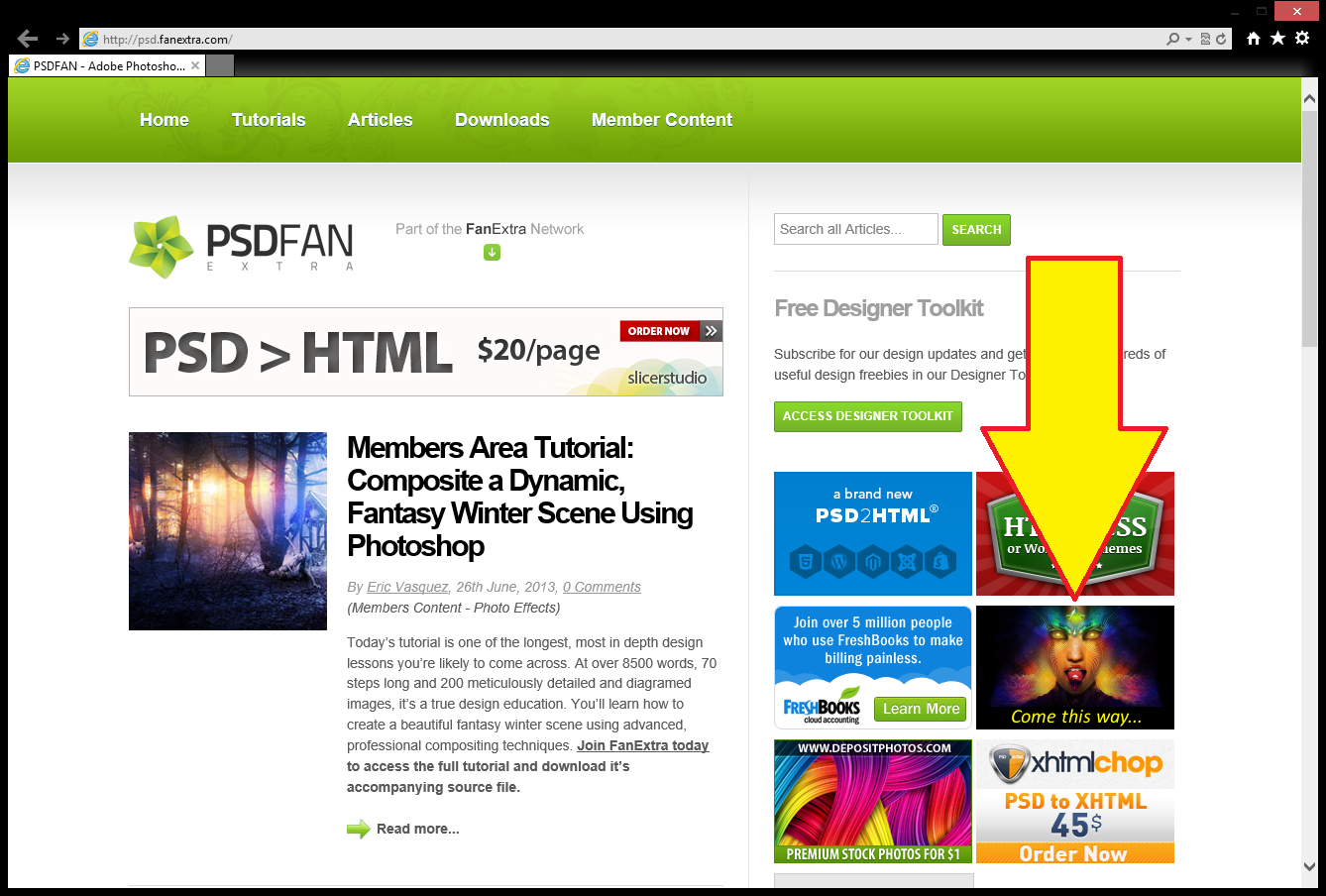The width and height of the screenshot is (1326, 896).
Task: Click the vertical scrollbar thumb
Action: 1309,228
